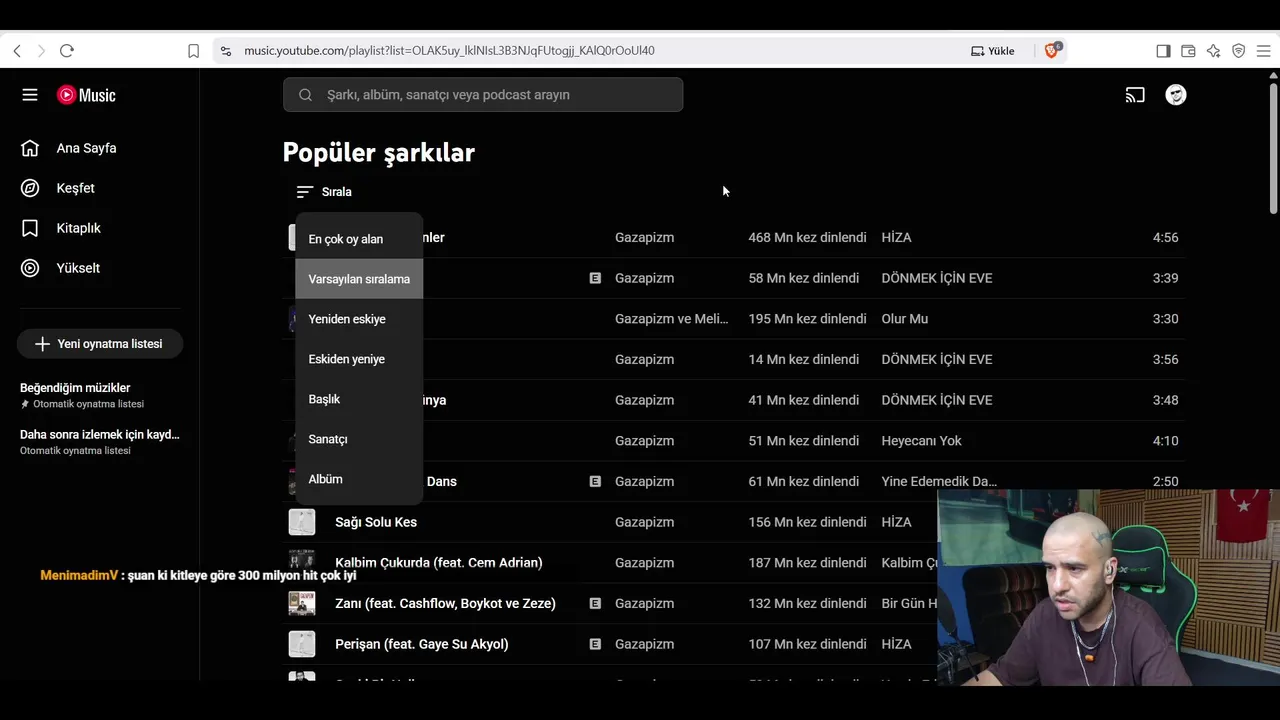1280x720 pixels.
Task: Sort by Sanatçı
Action: tap(359, 439)
